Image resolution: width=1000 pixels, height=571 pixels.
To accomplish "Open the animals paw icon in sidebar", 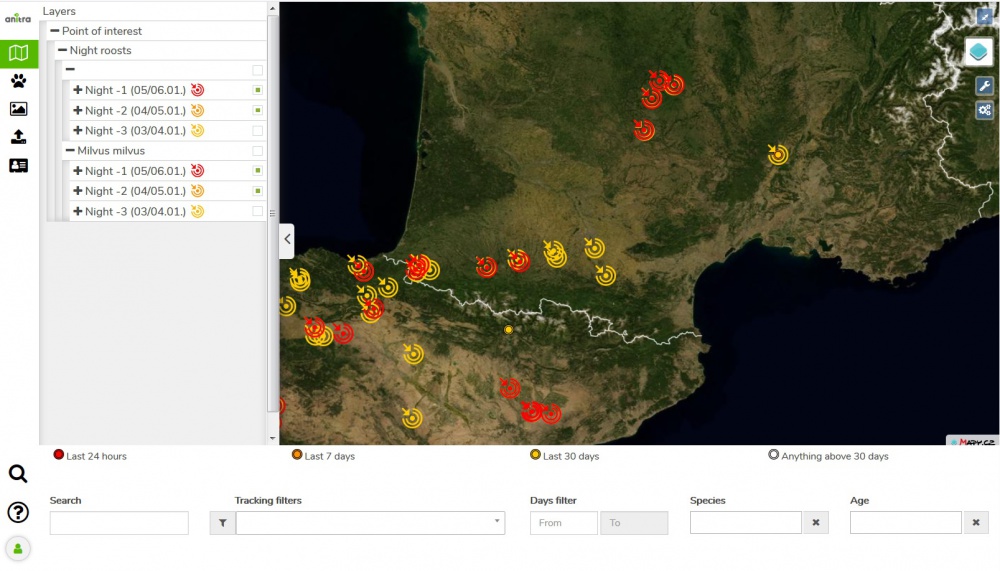I will pos(18,81).
